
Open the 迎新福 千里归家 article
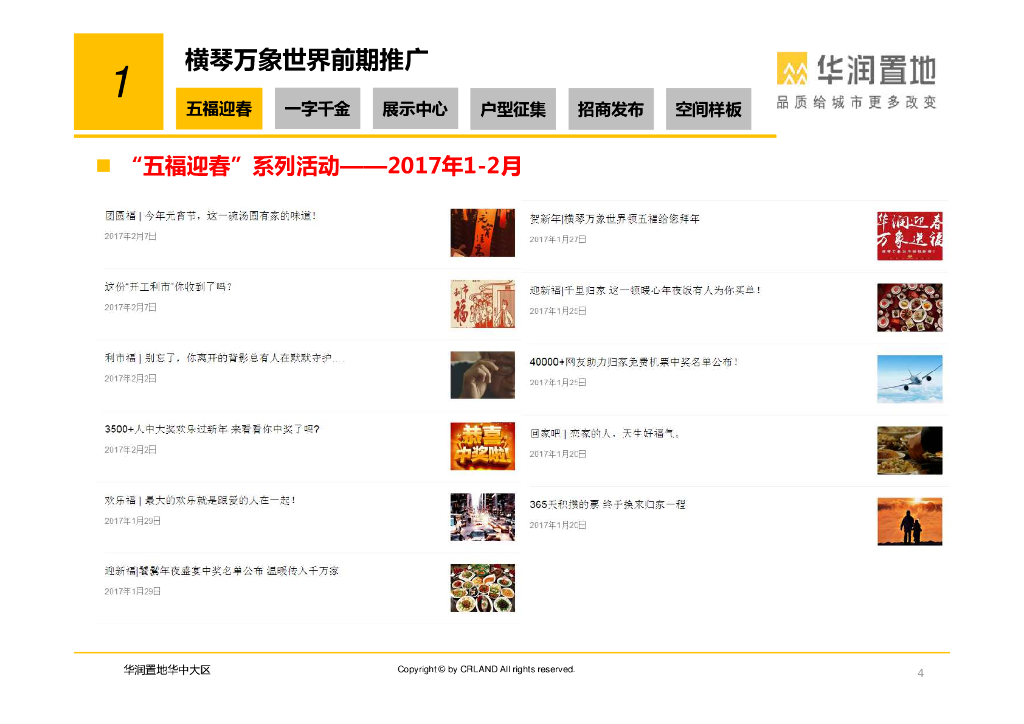645,290
